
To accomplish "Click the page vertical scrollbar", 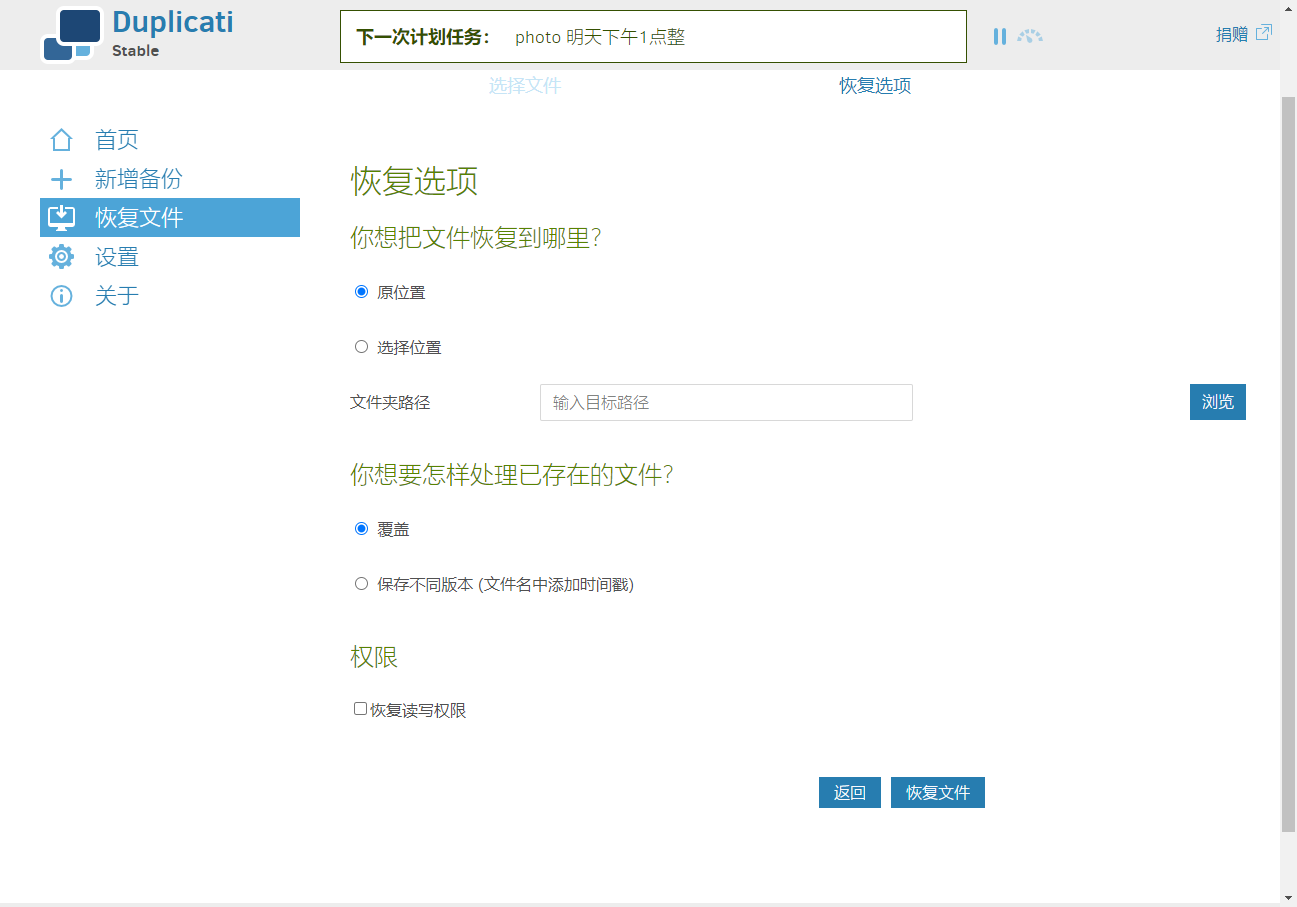I will pos(1288,465).
